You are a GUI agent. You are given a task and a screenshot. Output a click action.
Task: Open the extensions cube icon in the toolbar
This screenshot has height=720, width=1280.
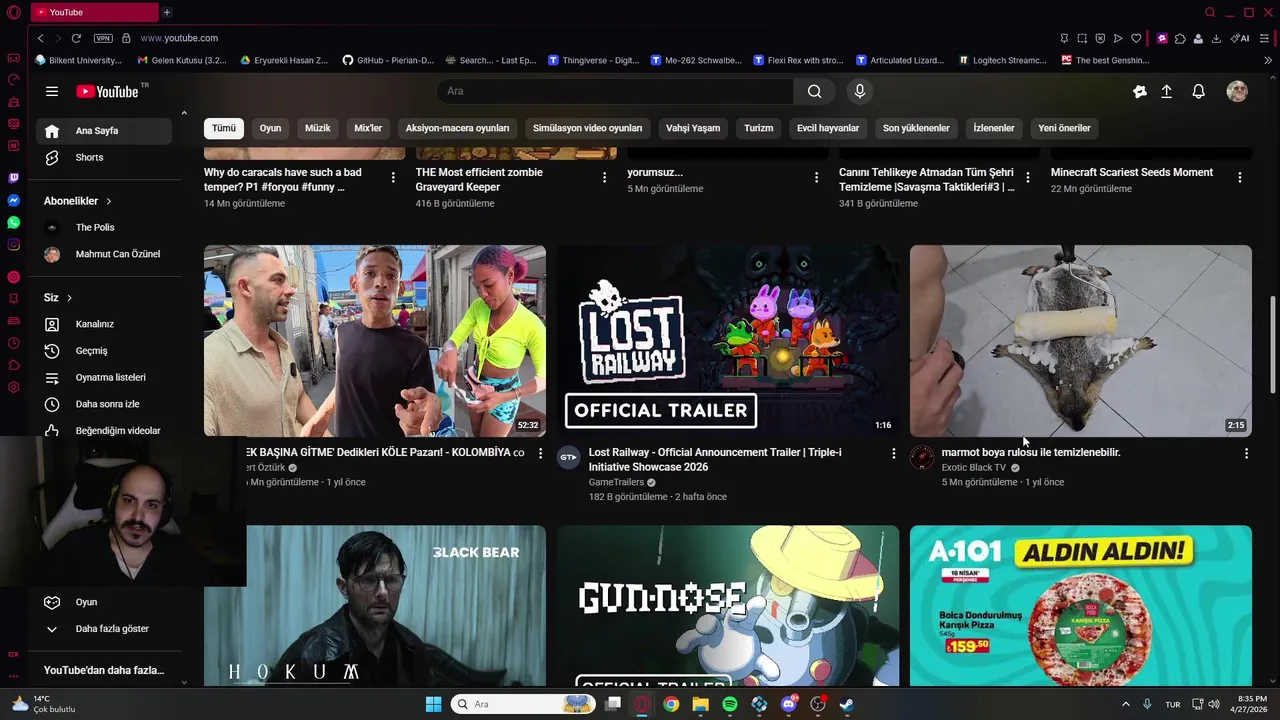[x=1180, y=38]
